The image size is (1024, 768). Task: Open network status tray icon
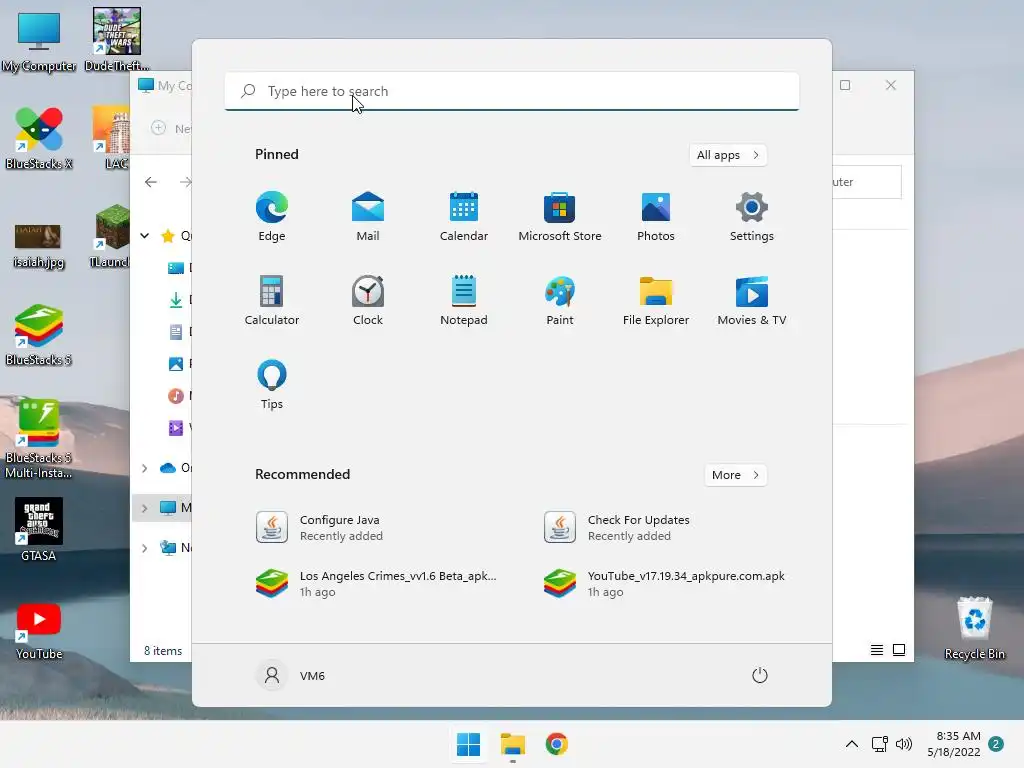(879, 744)
